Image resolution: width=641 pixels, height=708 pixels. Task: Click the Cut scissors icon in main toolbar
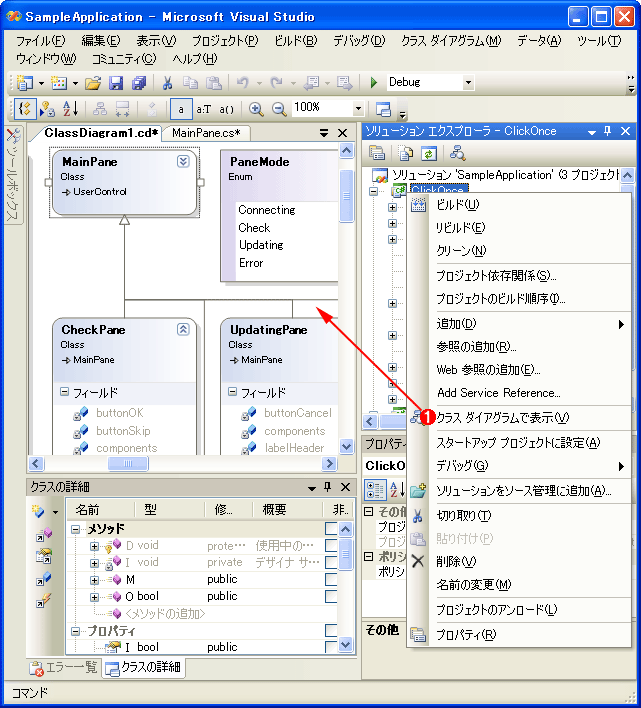pyautogui.click(x=167, y=83)
